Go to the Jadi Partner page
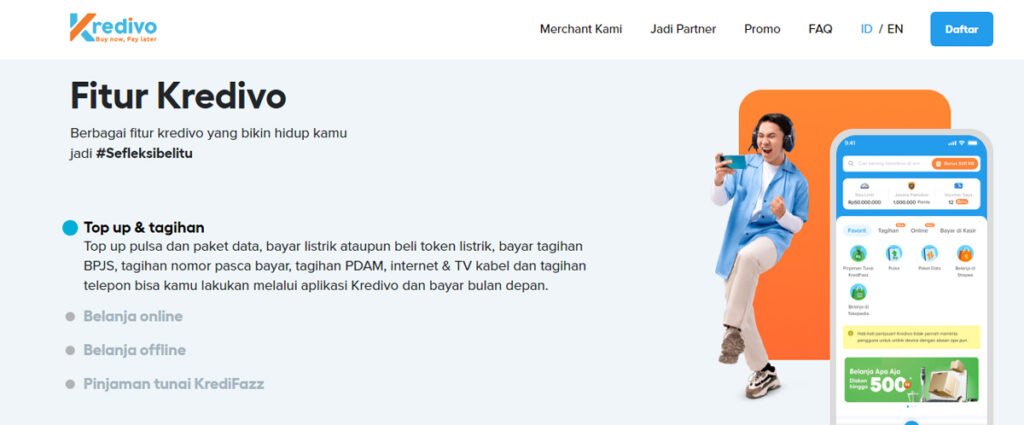1024x425 pixels. point(683,29)
